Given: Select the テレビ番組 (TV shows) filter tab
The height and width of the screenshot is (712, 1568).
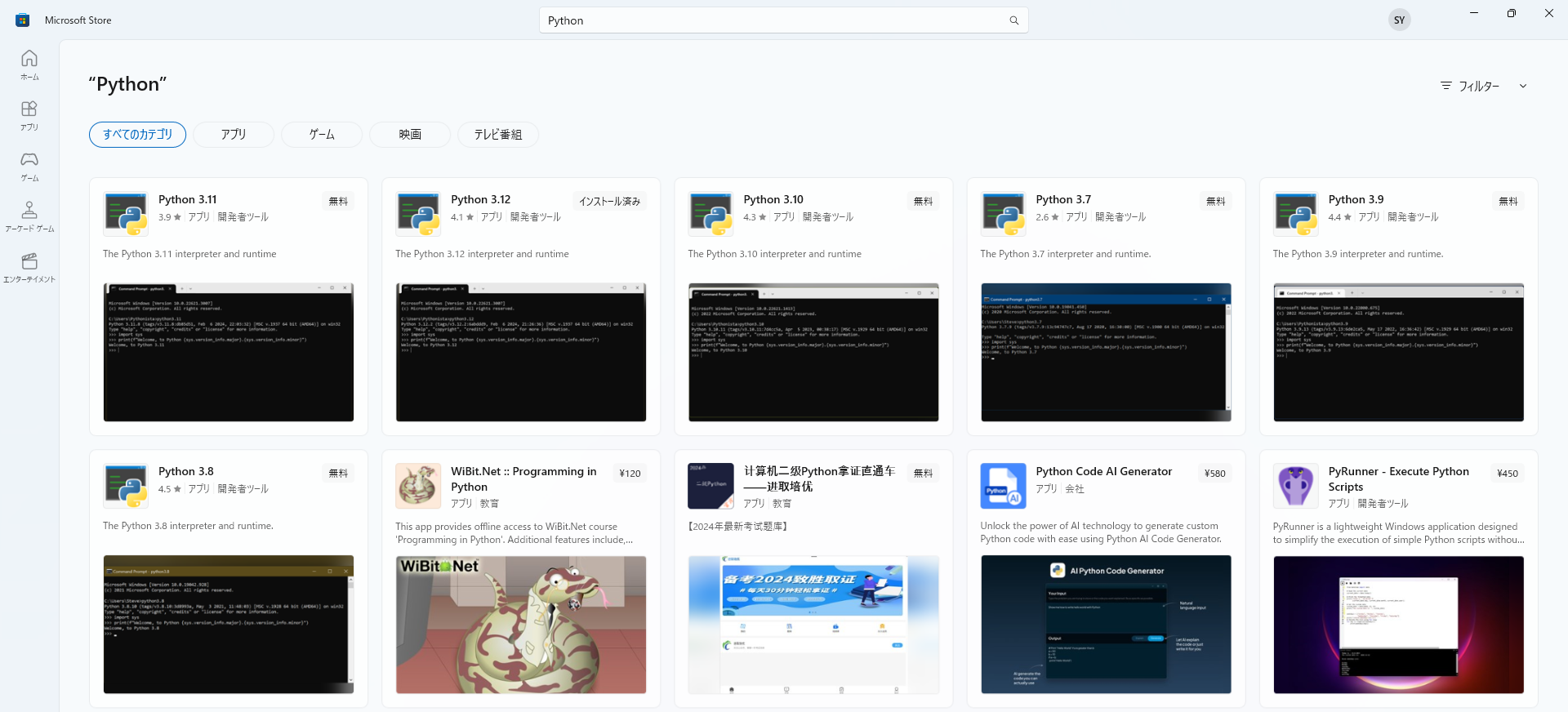Looking at the screenshot, I should tap(498, 135).
